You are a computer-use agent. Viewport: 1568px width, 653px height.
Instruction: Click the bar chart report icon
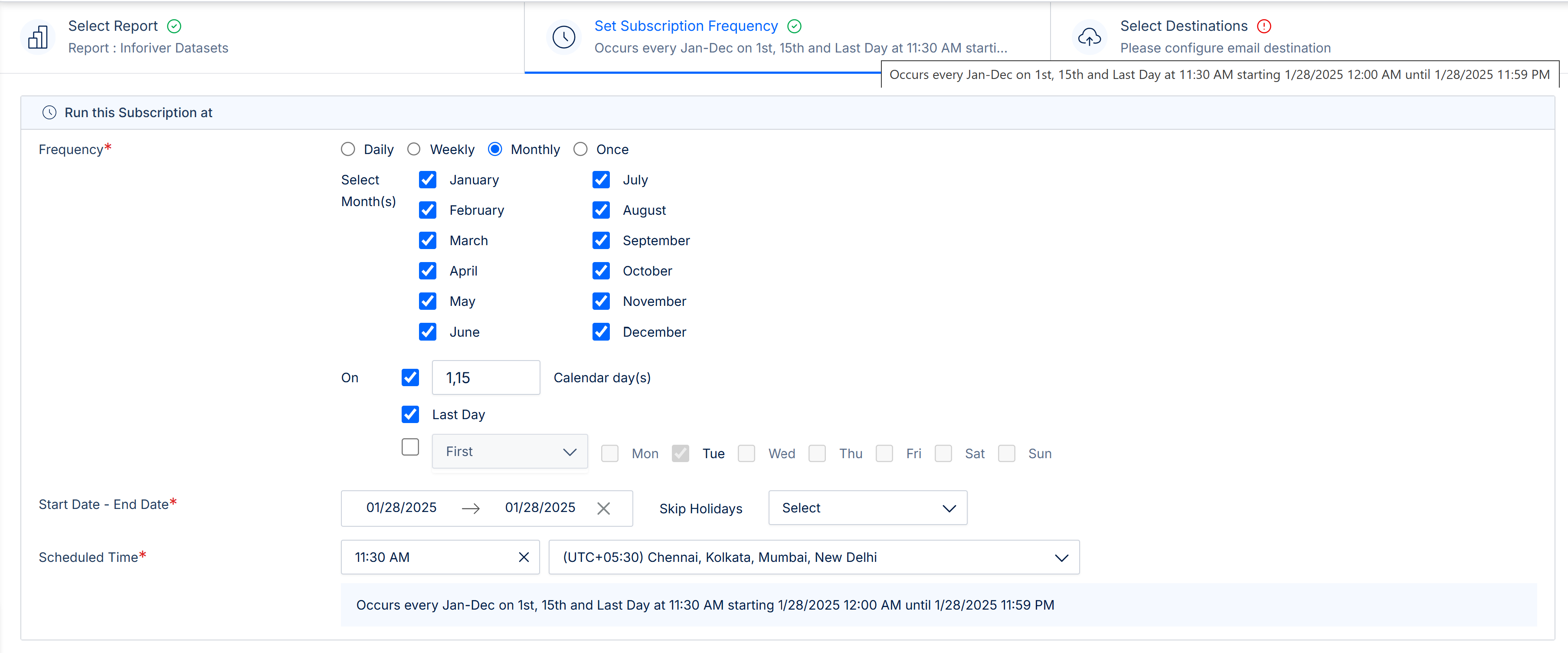click(38, 36)
